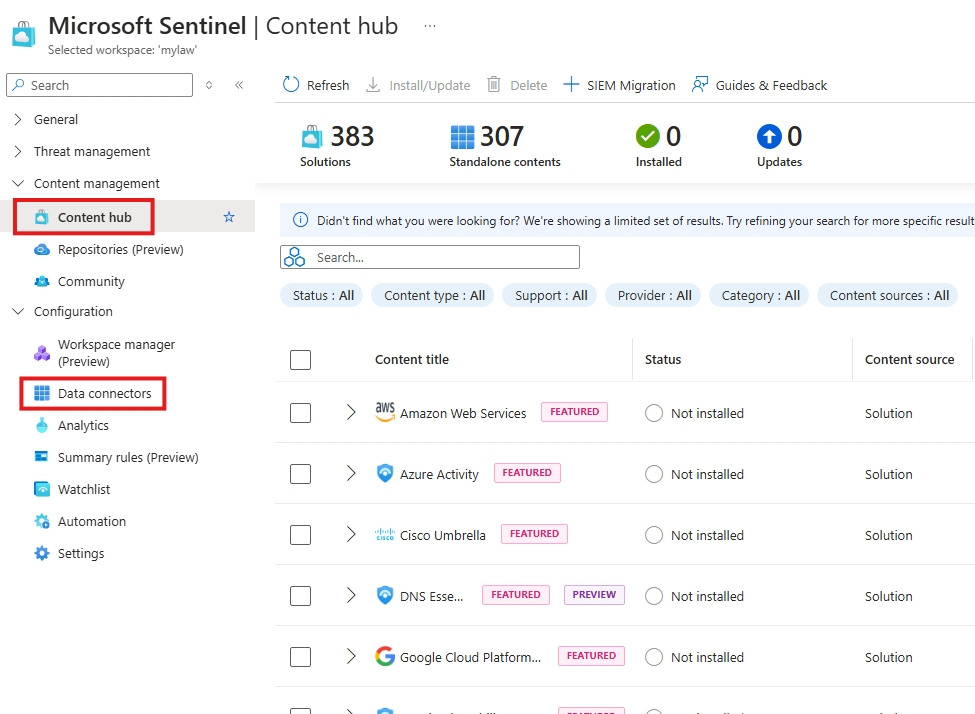
Task: Open Analytics page
Action: (83, 425)
